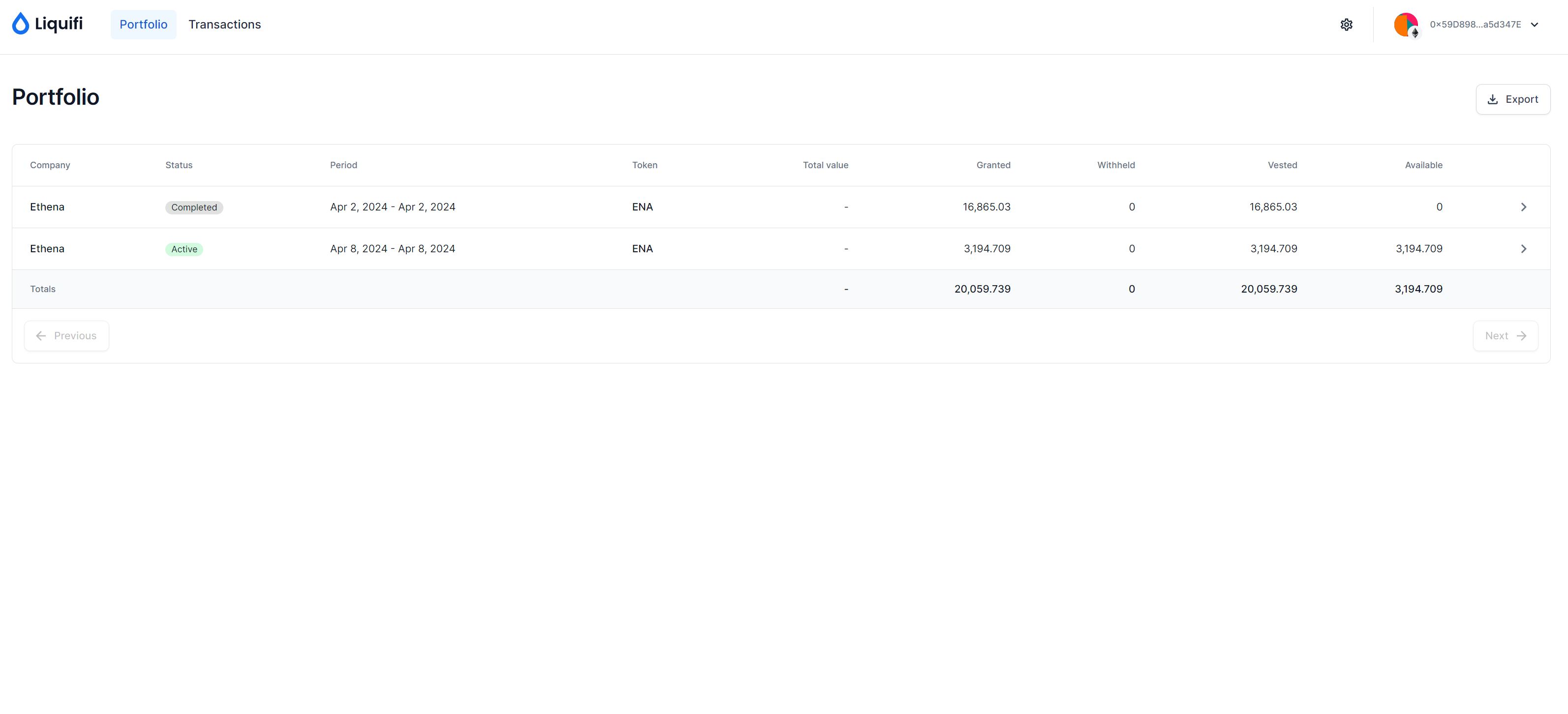
Task: Click the Ethena company name in first row
Action: pyautogui.click(x=47, y=207)
